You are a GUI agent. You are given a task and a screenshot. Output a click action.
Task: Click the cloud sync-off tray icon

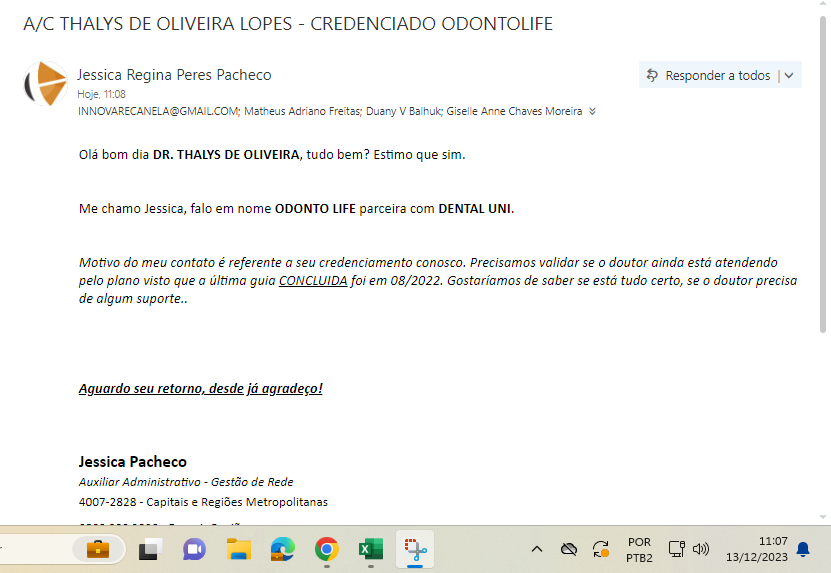tap(569, 549)
